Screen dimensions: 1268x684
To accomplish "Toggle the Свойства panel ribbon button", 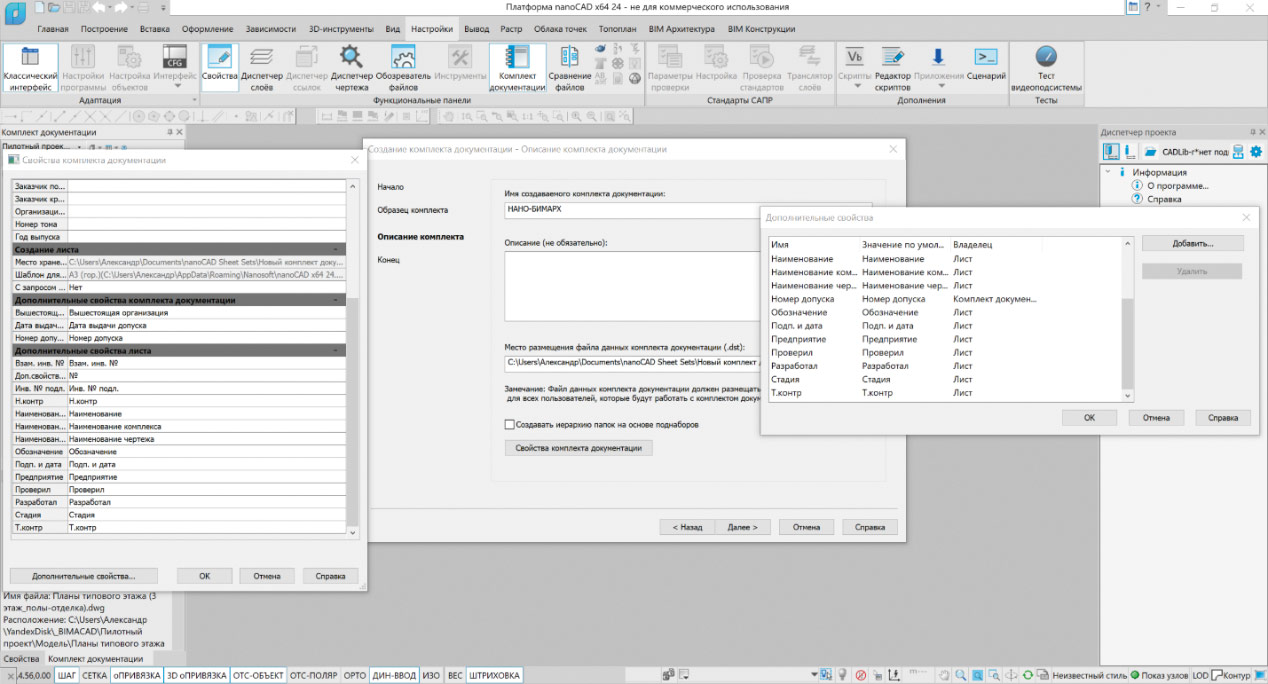I will tap(220, 68).
